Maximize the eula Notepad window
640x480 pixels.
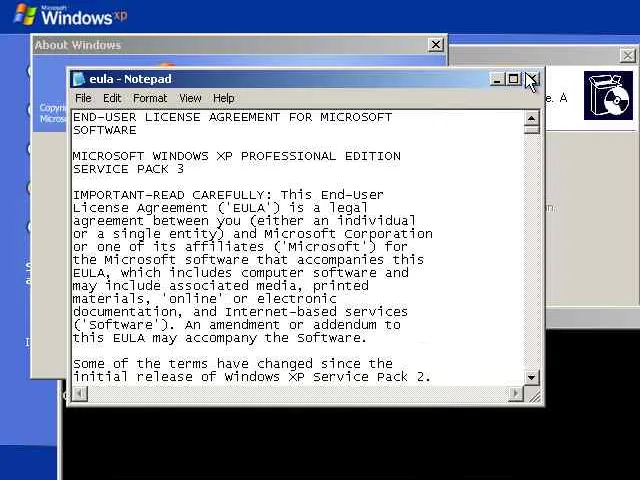pos(513,79)
